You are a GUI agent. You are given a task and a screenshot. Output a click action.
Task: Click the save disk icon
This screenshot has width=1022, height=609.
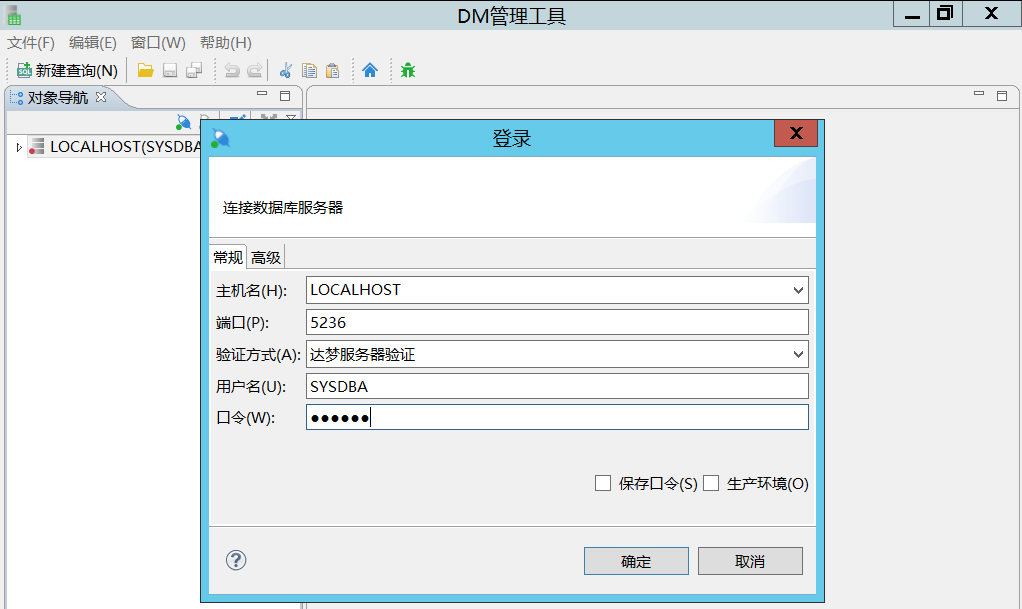[170, 70]
